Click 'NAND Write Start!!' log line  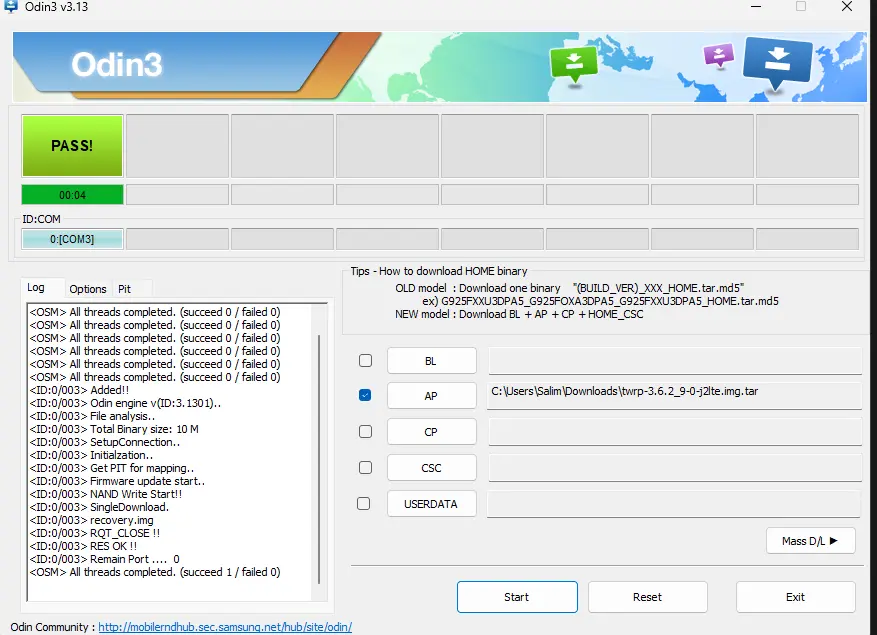[x=106, y=494]
